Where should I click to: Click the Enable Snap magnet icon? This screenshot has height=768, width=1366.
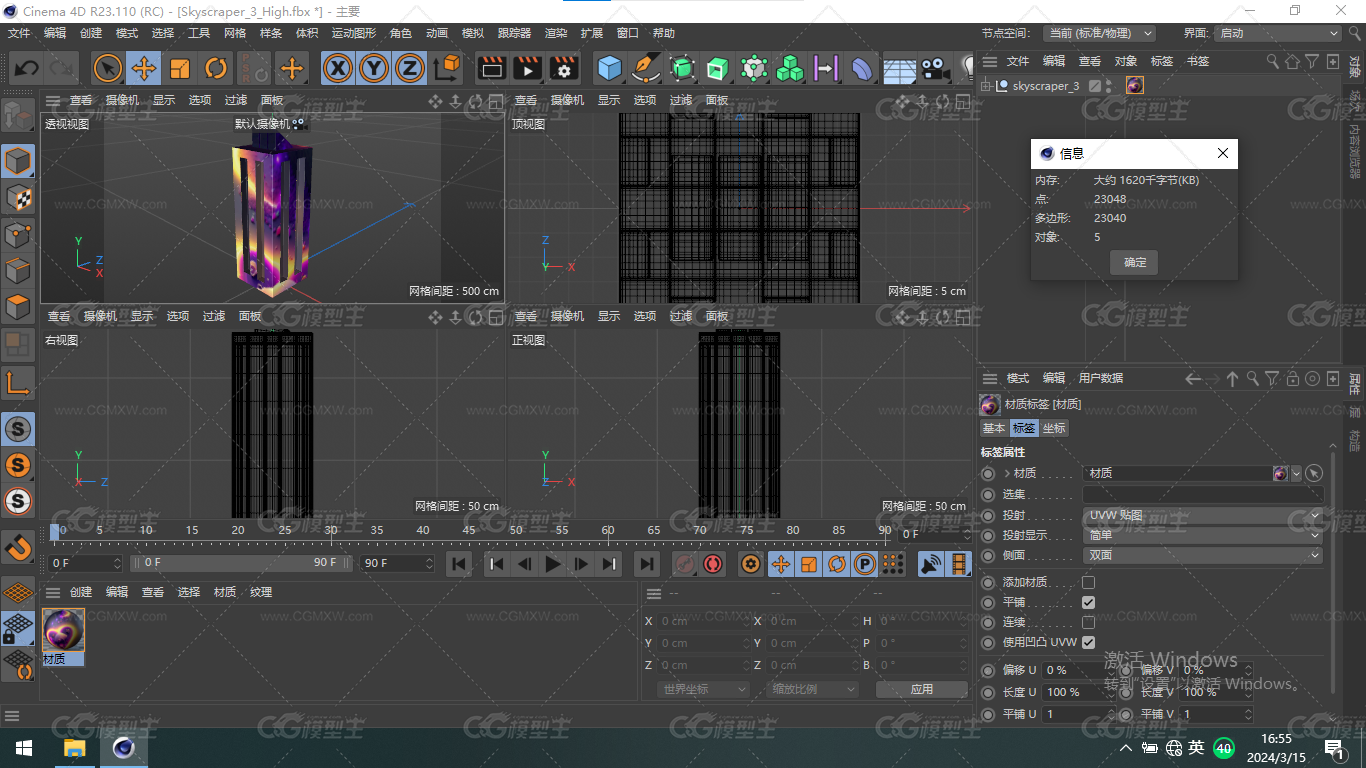18,547
